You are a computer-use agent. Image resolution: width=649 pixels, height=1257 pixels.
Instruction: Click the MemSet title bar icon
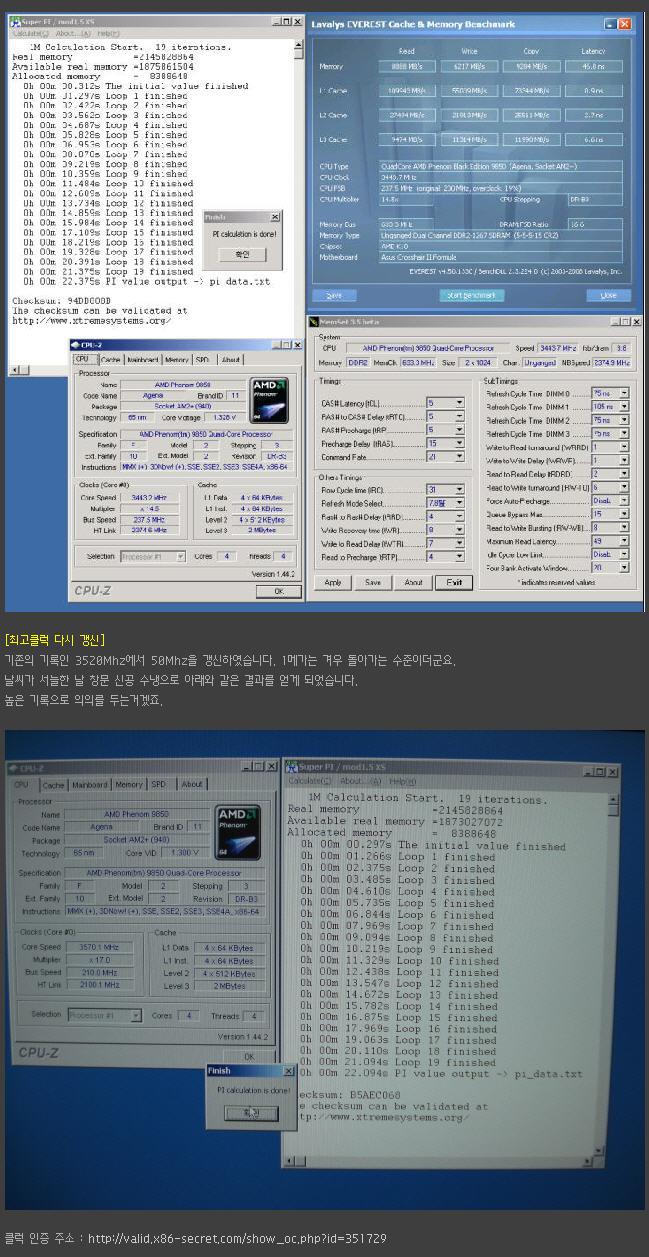coord(316,321)
